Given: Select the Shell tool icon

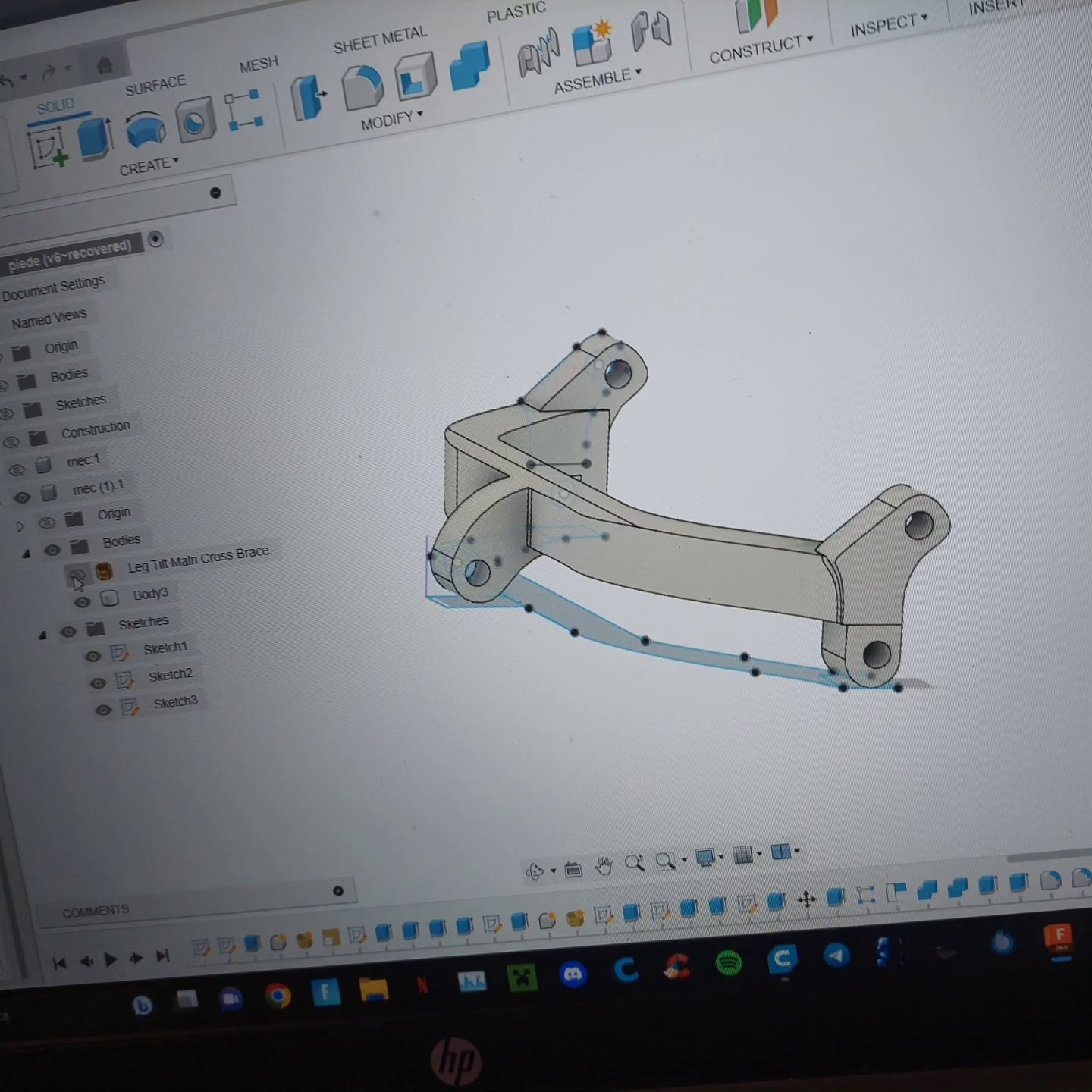Looking at the screenshot, I should click(x=415, y=77).
